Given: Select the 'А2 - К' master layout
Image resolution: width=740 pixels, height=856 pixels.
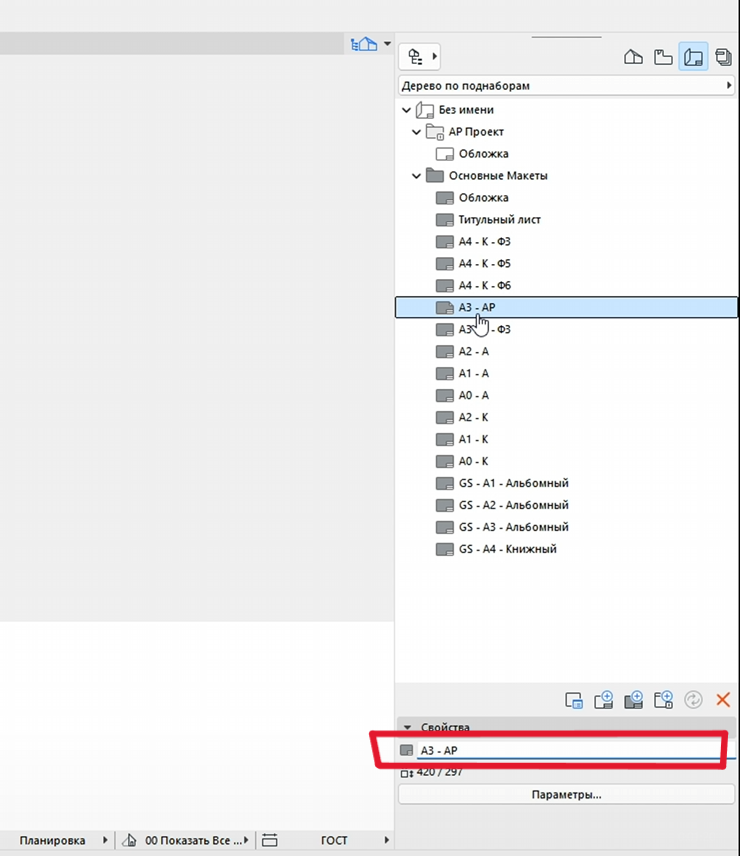Looking at the screenshot, I should (x=473, y=417).
